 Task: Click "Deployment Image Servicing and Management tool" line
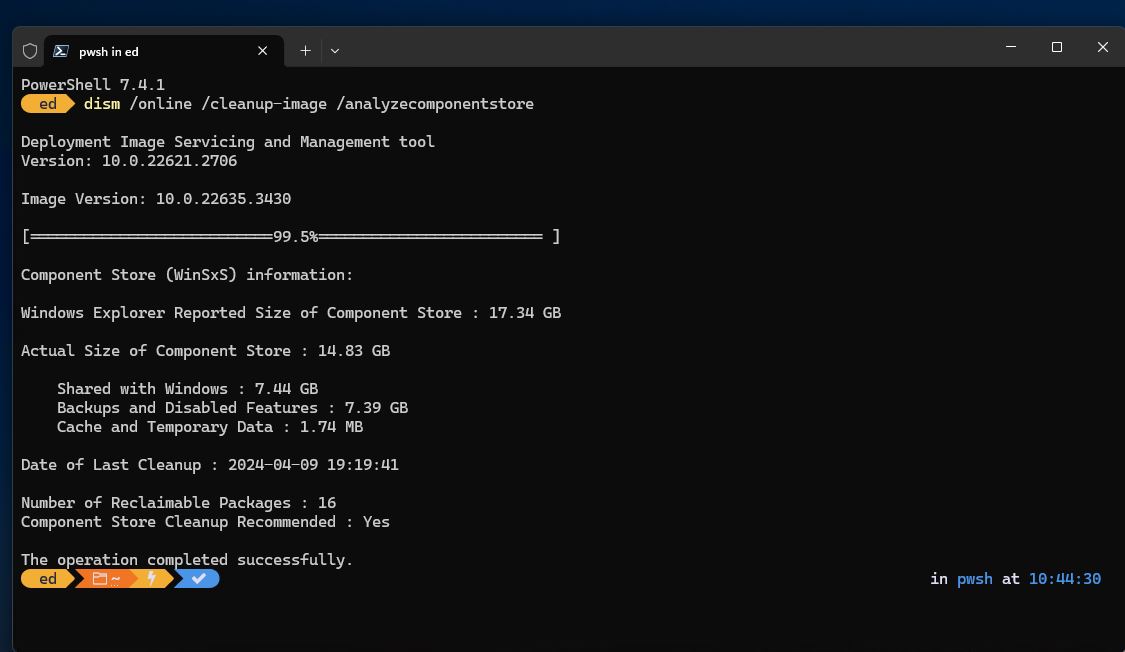(x=227, y=142)
